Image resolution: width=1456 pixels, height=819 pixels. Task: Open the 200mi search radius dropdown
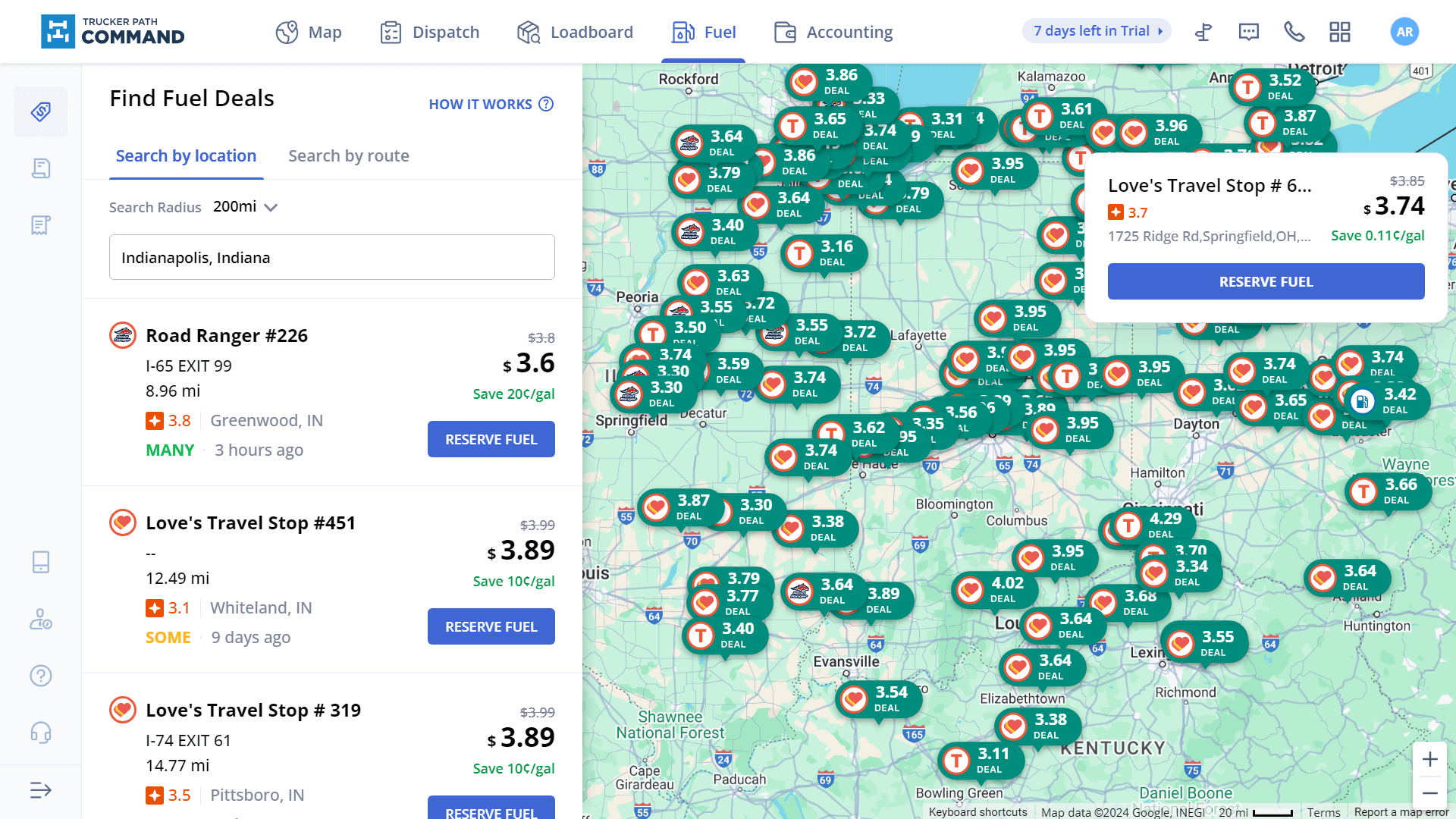point(246,207)
